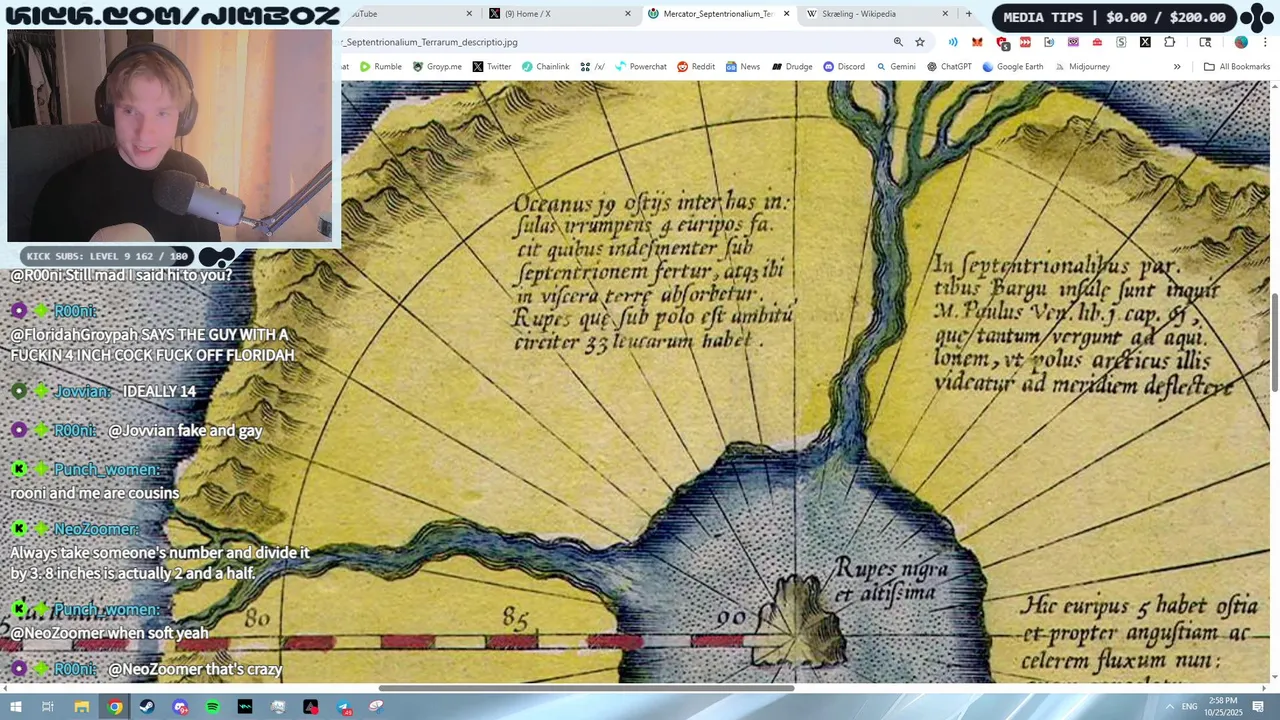
Task: Open Task View on the taskbar
Action: pos(47,707)
